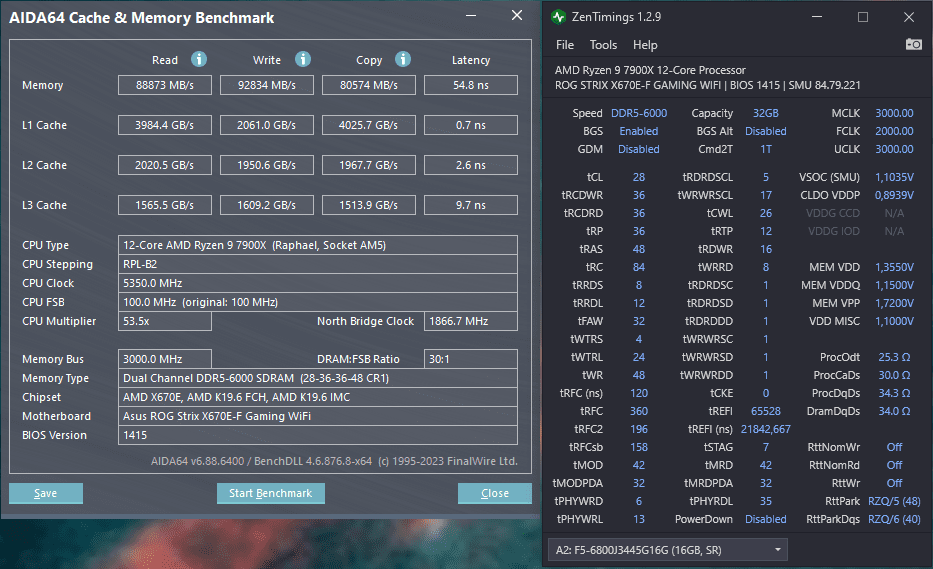Click the BGS Enabled value

click(638, 131)
